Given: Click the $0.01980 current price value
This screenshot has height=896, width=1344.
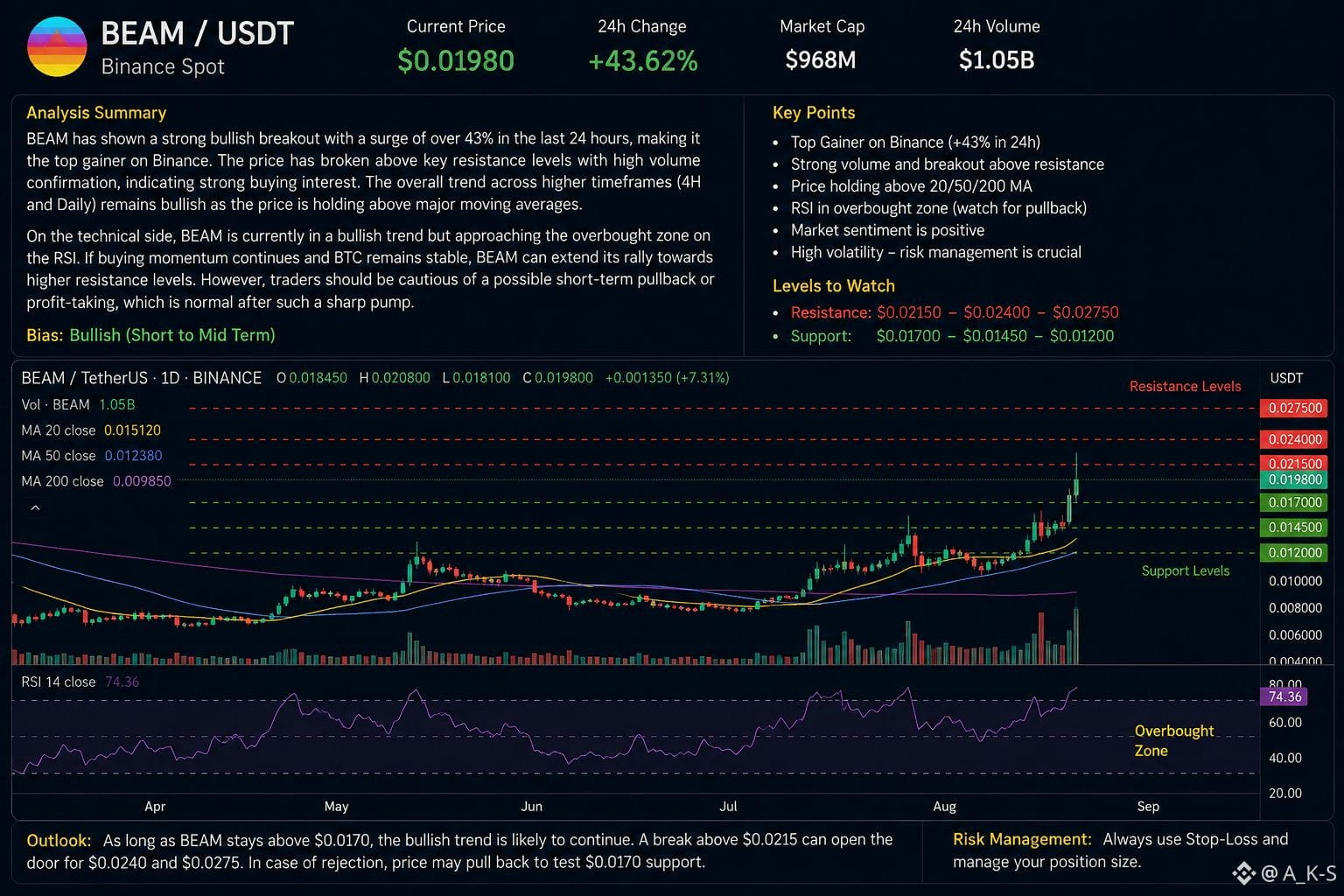Looking at the screenshot, I should 456,60.
